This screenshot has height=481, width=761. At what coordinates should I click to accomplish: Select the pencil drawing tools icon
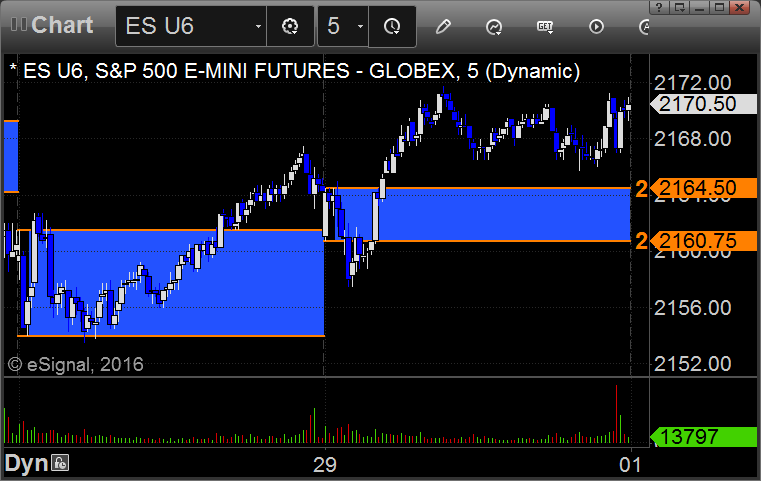point(443,26)
